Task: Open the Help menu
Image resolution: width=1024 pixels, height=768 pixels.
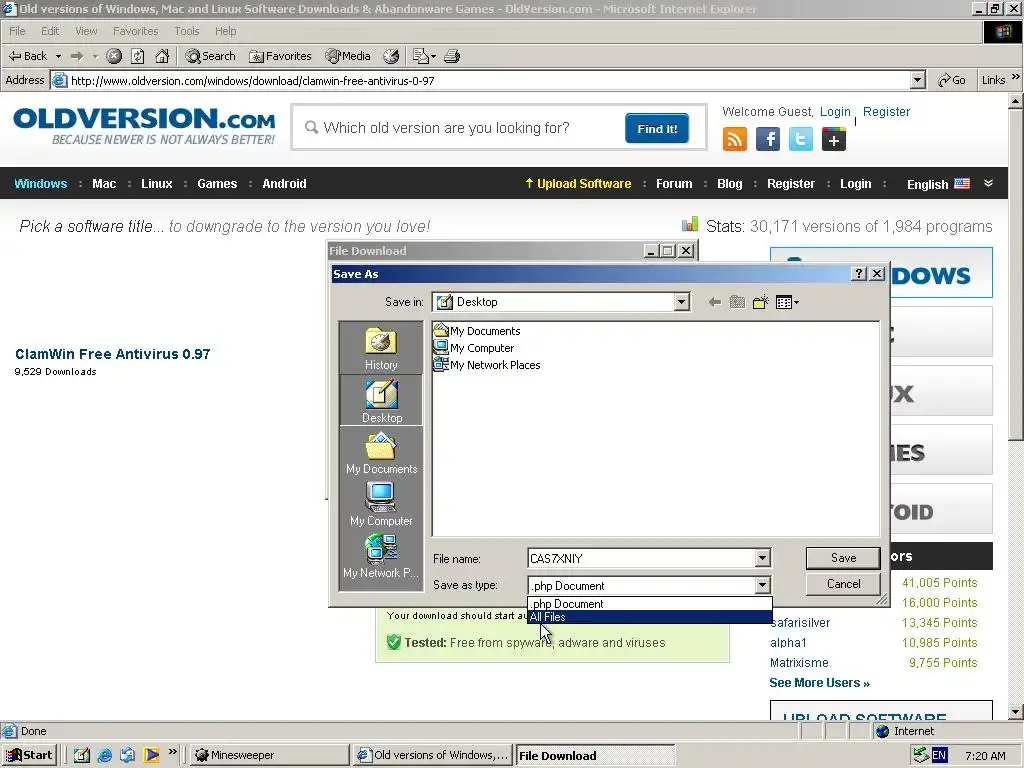Action: tap(225, 31)
